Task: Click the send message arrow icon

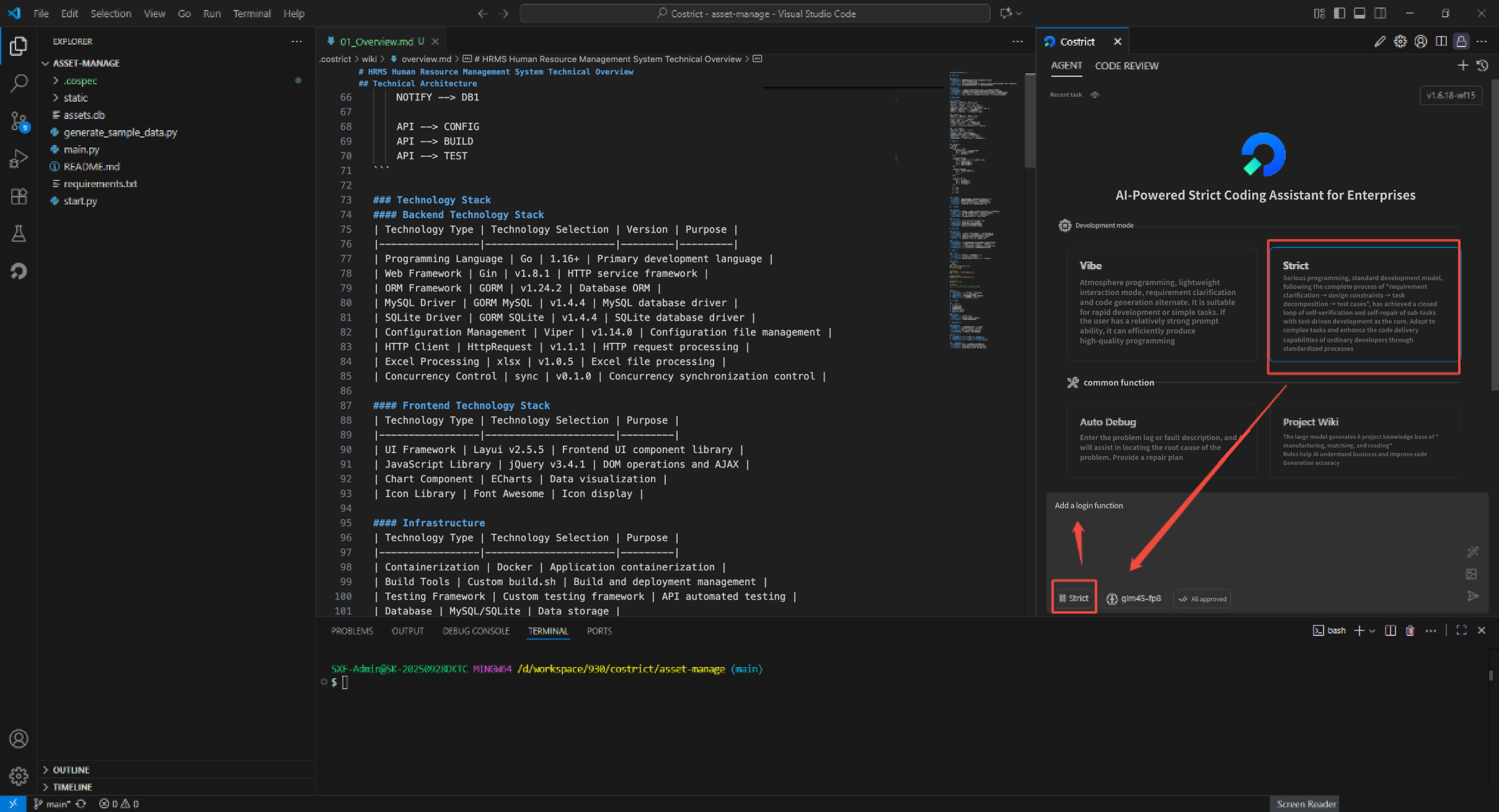Action: [x=1473, y=596]
